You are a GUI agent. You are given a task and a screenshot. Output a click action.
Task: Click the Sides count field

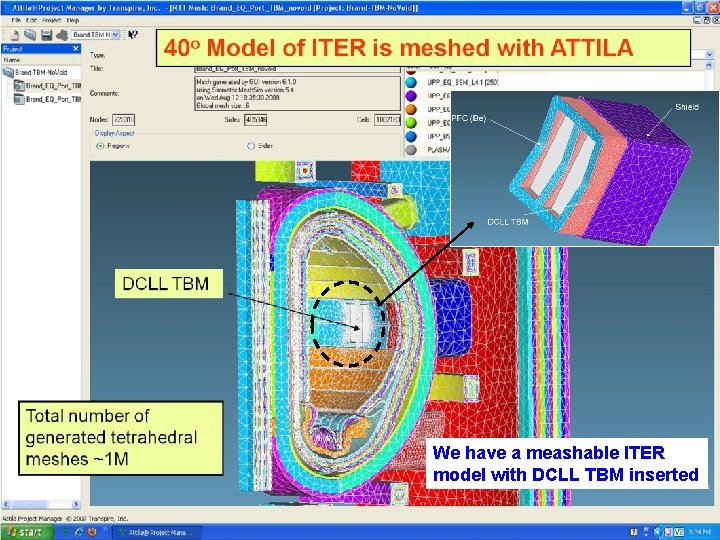pos(255,120)
